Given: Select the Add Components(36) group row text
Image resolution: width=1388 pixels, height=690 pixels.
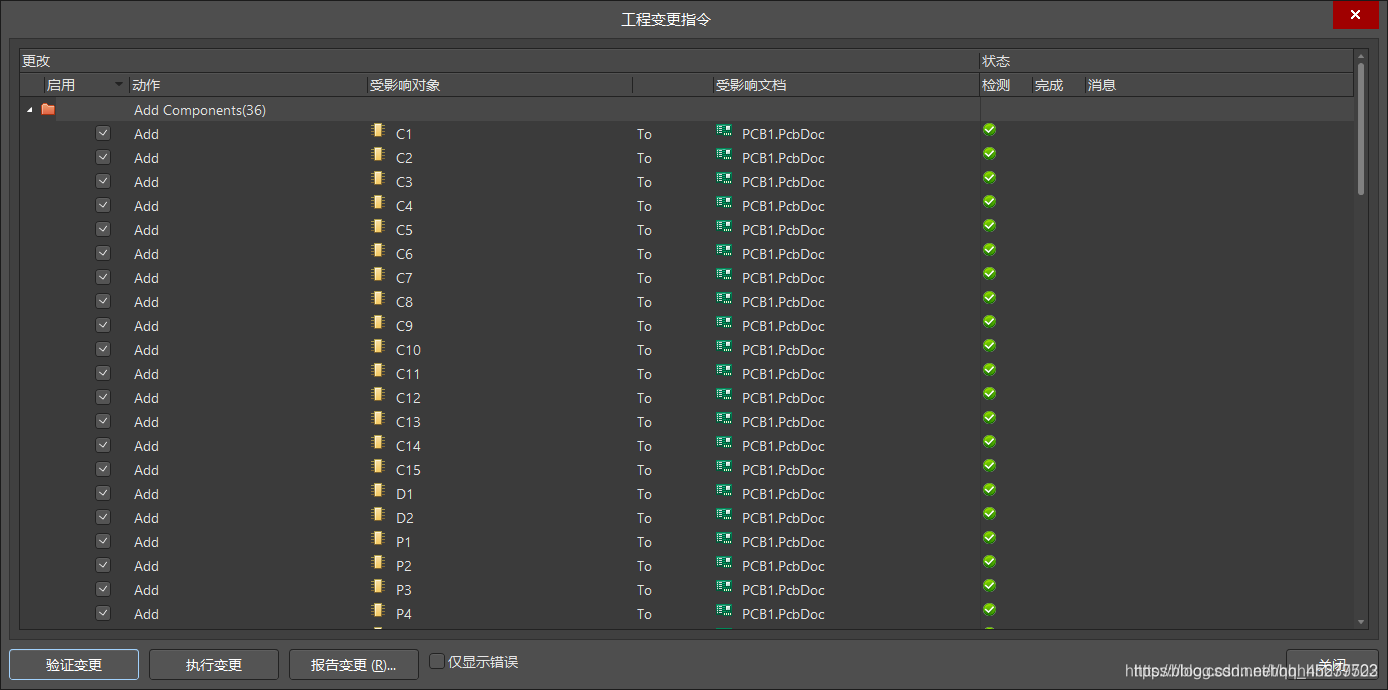Looking at the screenshot, I should pyautogui.click(x=200, y=110).
